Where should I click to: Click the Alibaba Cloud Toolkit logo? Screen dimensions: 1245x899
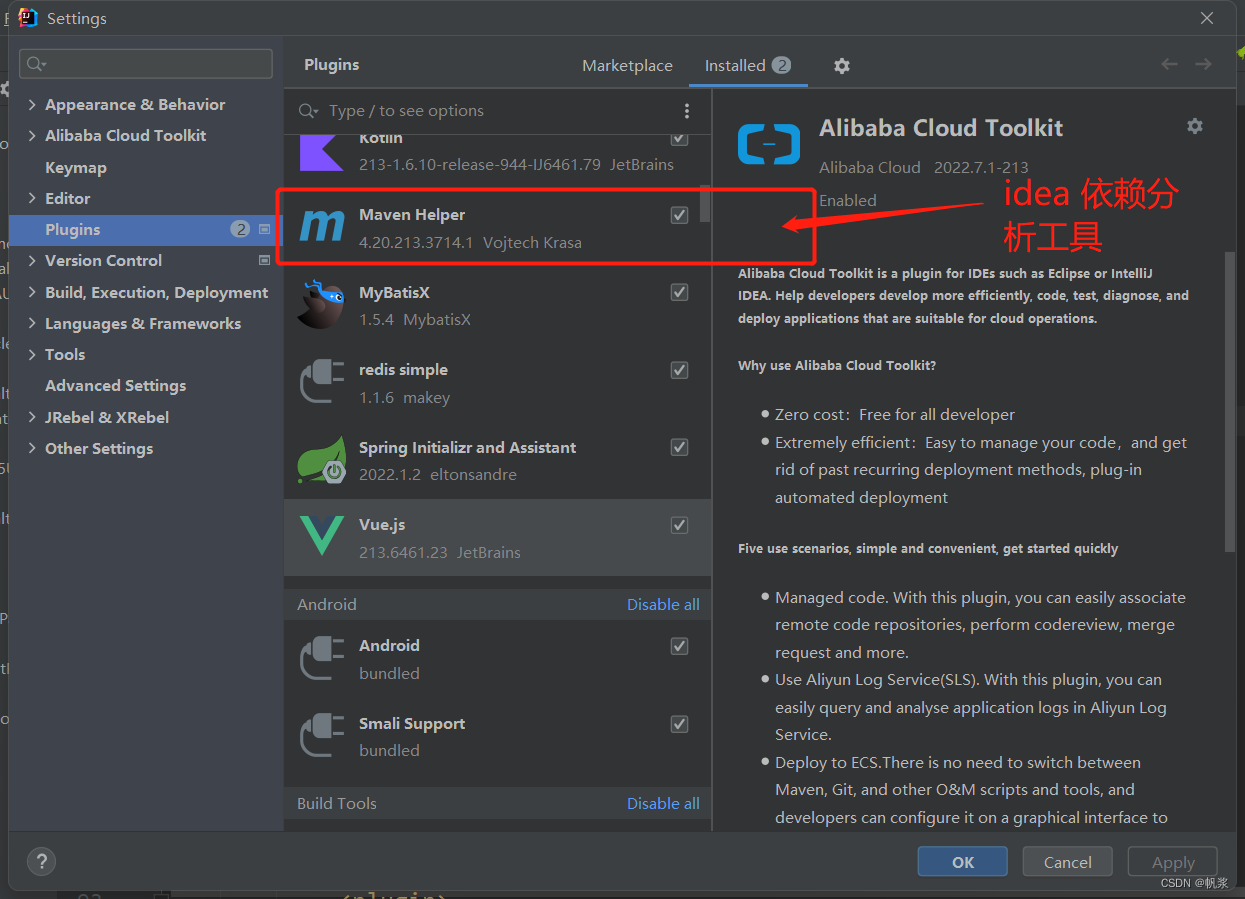[x=769, y=144]
